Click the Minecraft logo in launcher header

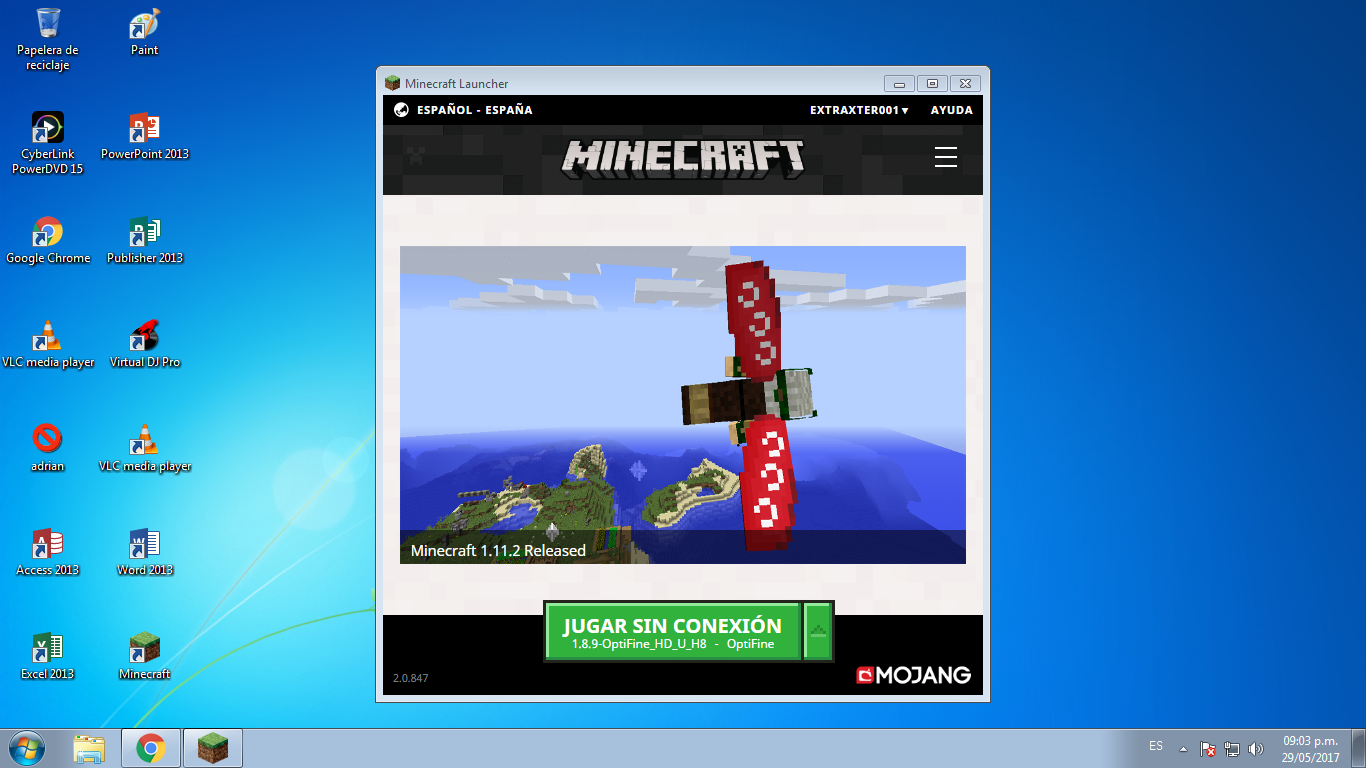click(683, 158)
